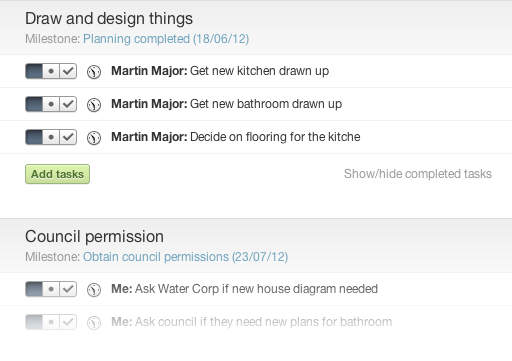Open 'Obtain council permissions (23/07/12)' milestone link
This screenshot has height=361, width=512.
click(x=186, y=257)
